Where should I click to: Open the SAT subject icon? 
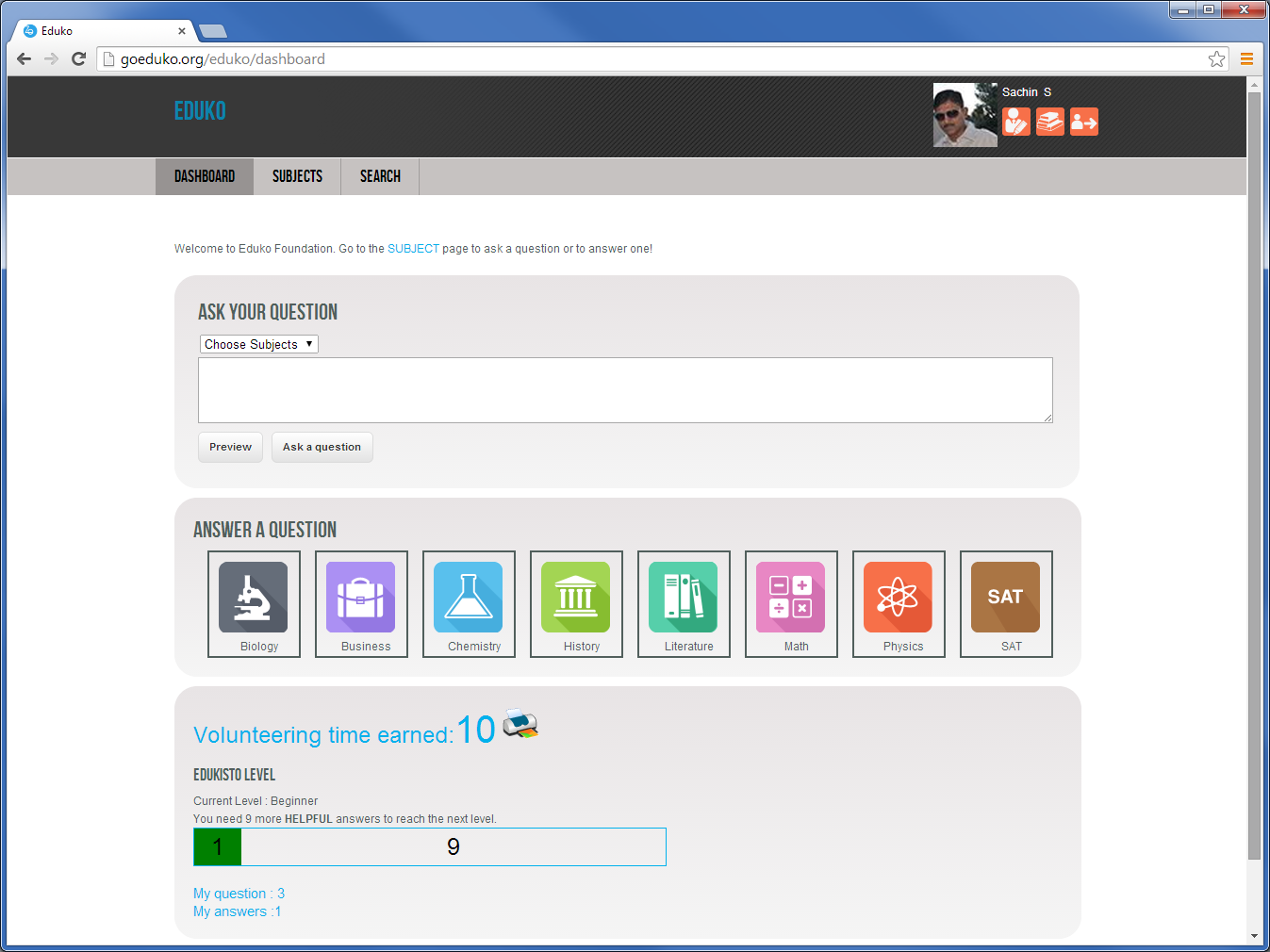coord(1006,598)
